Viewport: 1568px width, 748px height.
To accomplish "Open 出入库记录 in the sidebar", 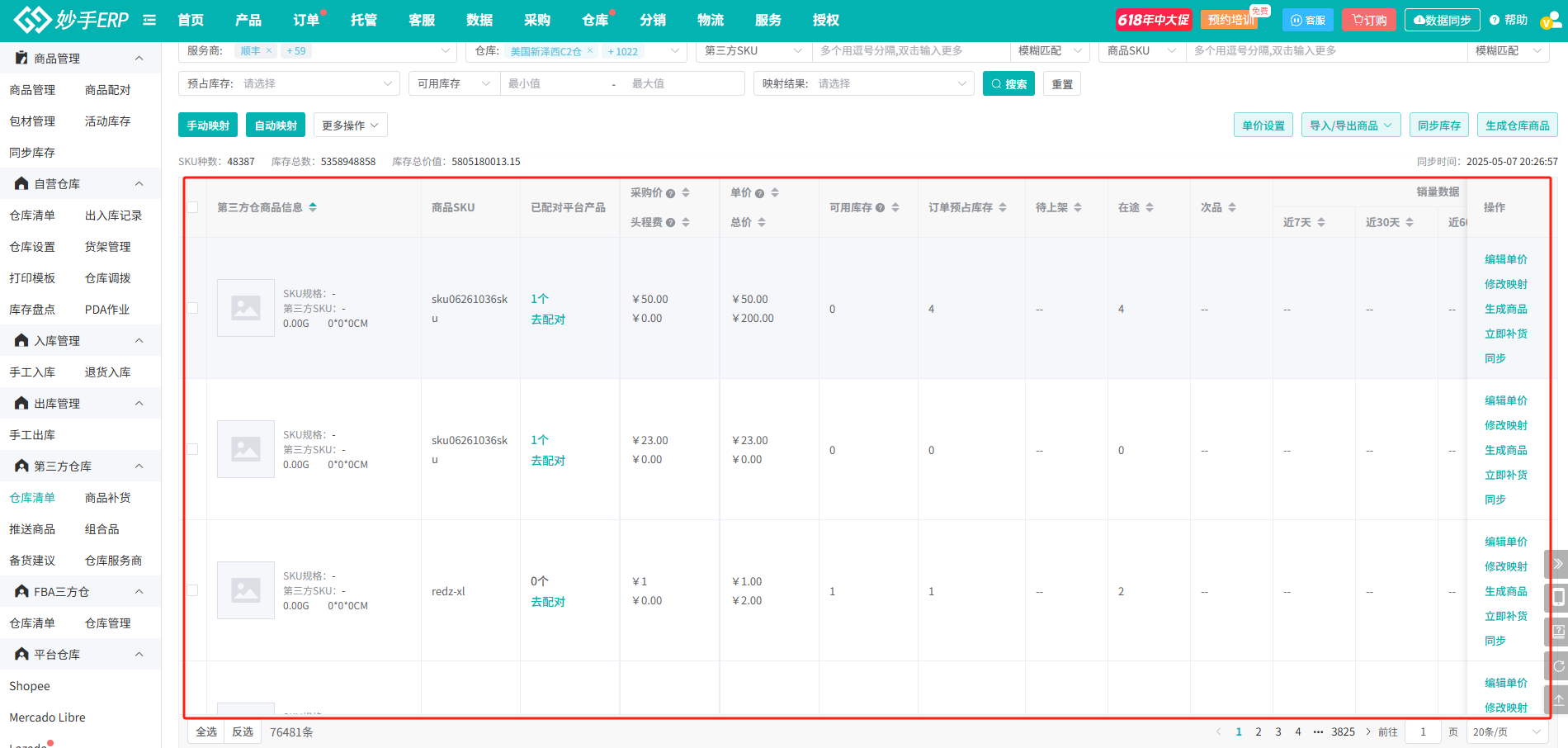I will point(113,215).
